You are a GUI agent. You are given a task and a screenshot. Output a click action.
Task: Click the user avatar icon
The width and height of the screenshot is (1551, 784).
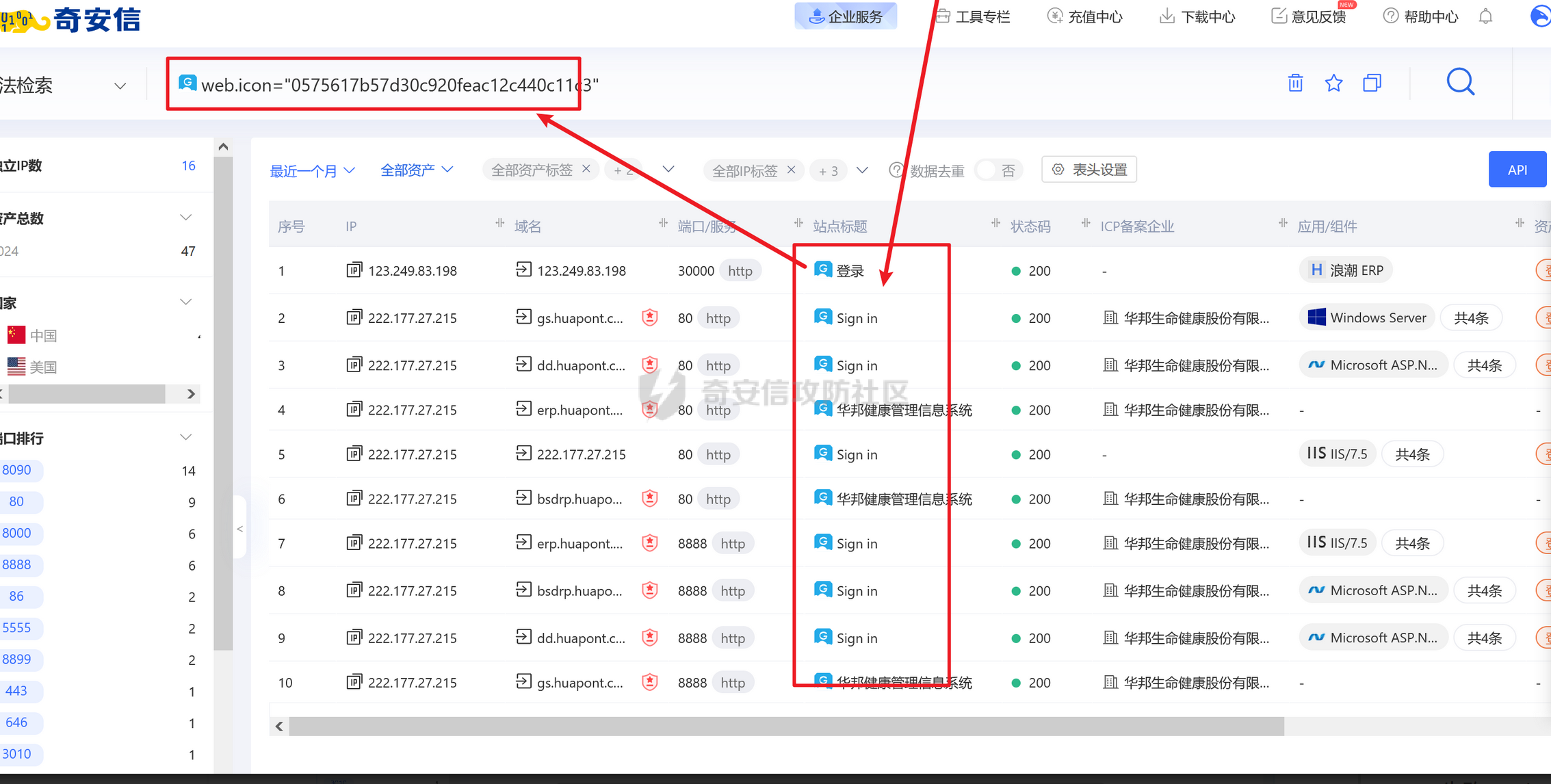1540,16
